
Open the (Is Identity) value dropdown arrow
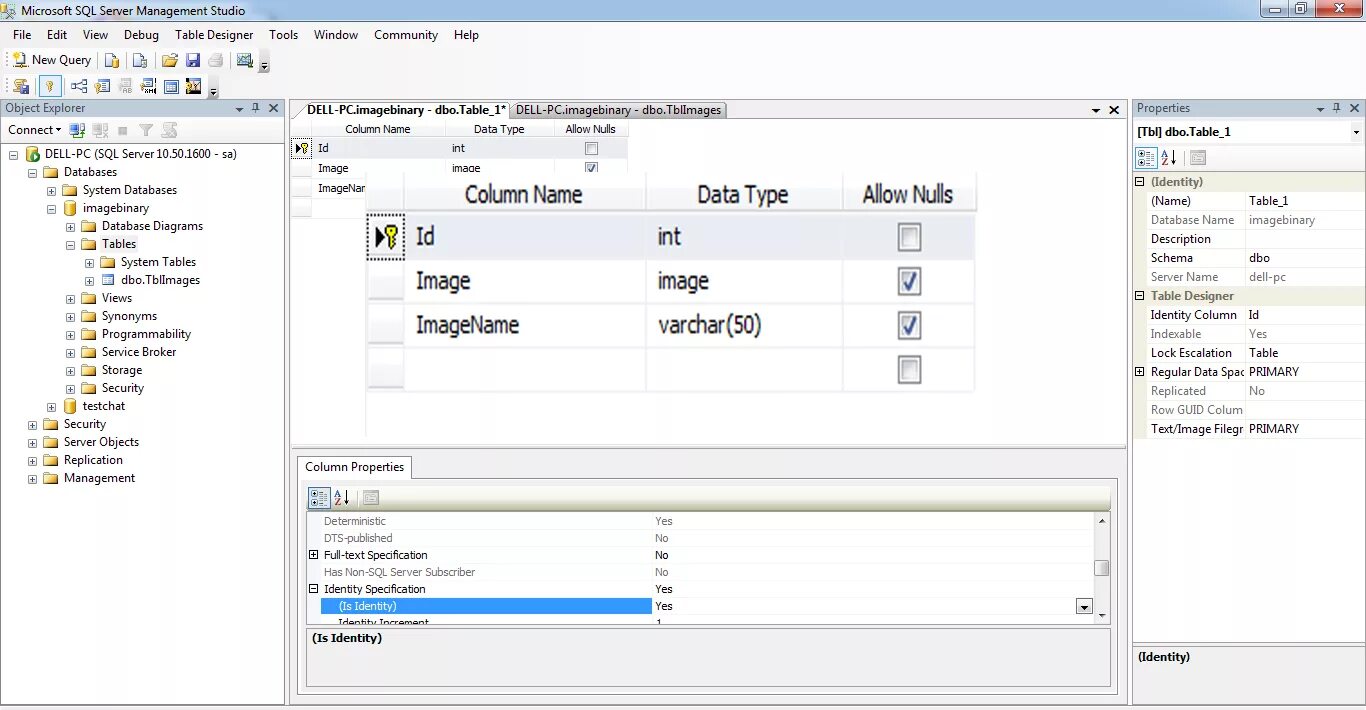[1083, 606]
